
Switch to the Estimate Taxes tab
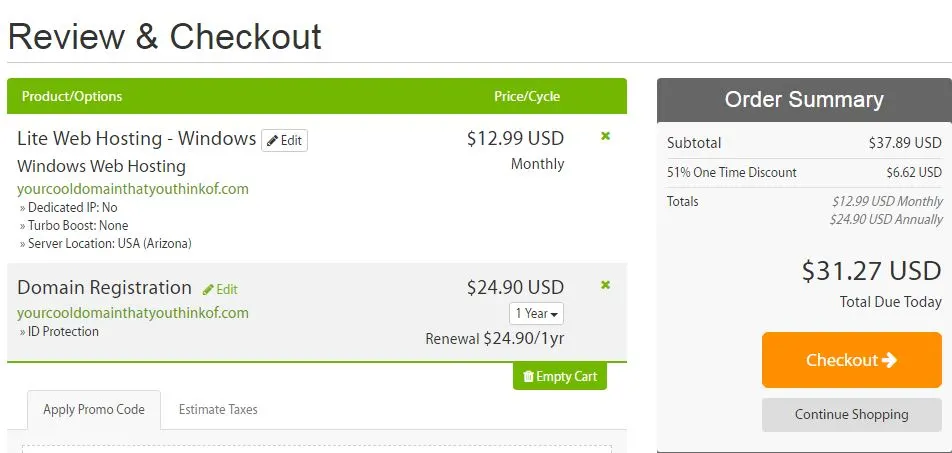tap(218, 409)
